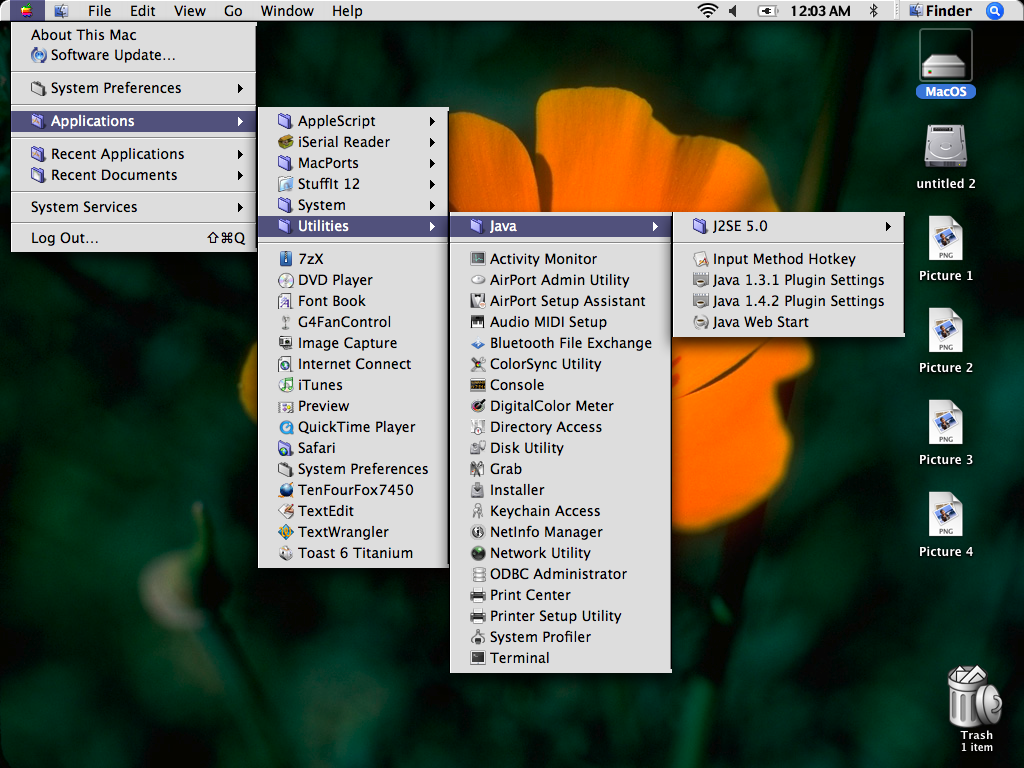Click the volume speaker icon in menu bar
Screen dimensions: 1024x768
733,10
